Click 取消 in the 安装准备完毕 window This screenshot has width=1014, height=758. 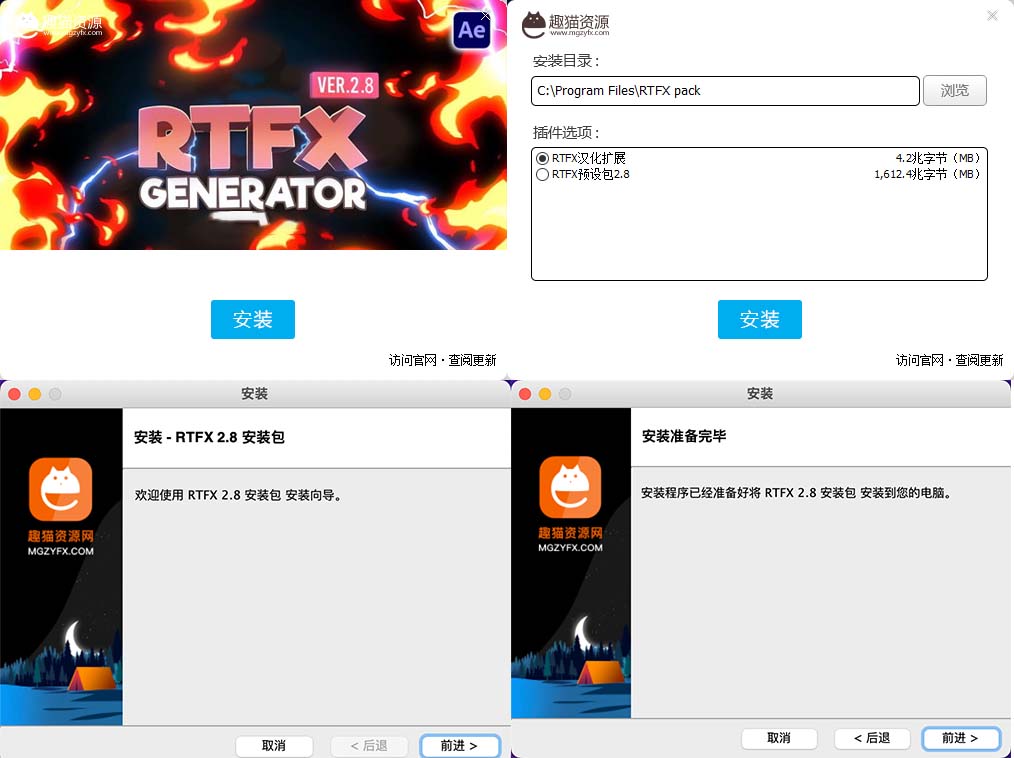pyautogui.click(x=779, y=738)
